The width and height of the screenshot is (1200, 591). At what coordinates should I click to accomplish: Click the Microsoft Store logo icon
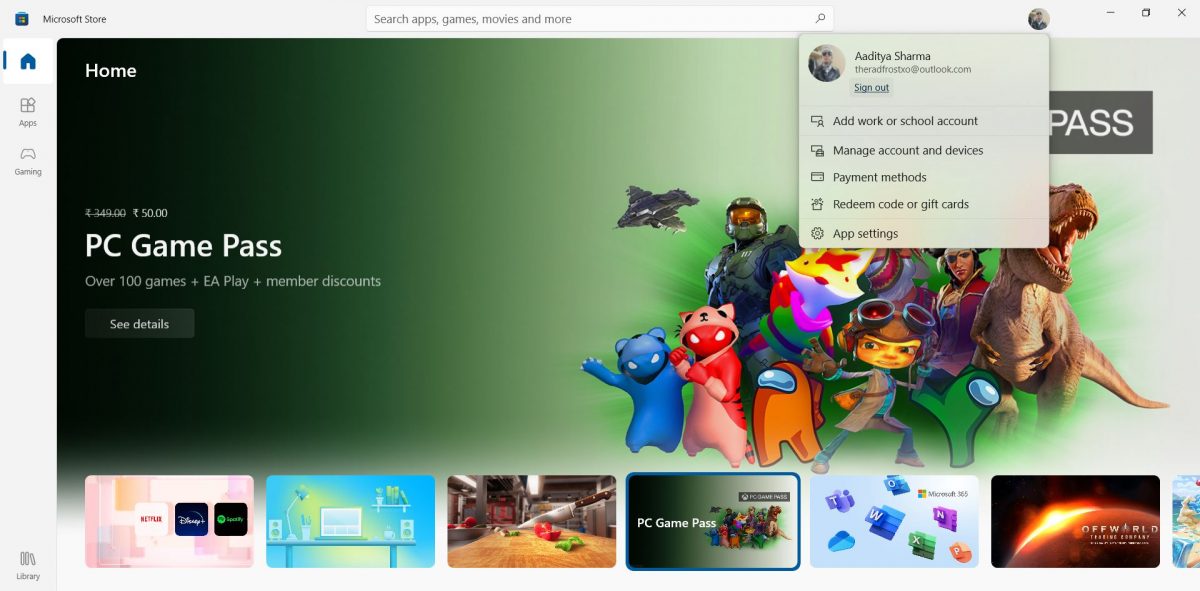click(22, 19)
